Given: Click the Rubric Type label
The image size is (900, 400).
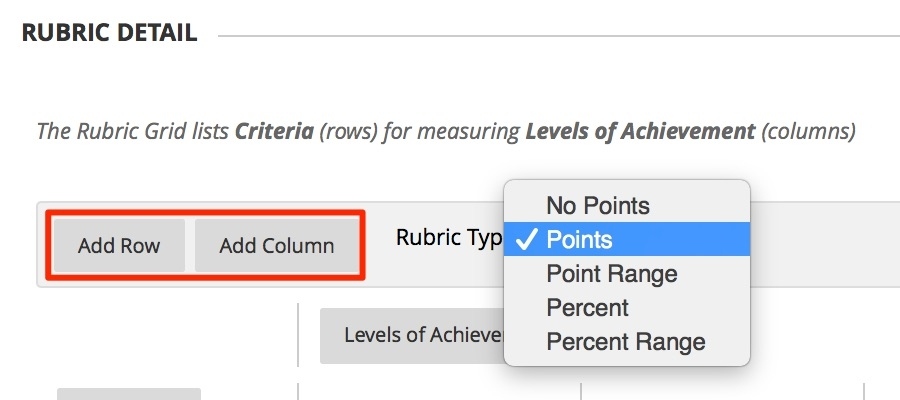Looking at the screenshot, I should (446, 237).
